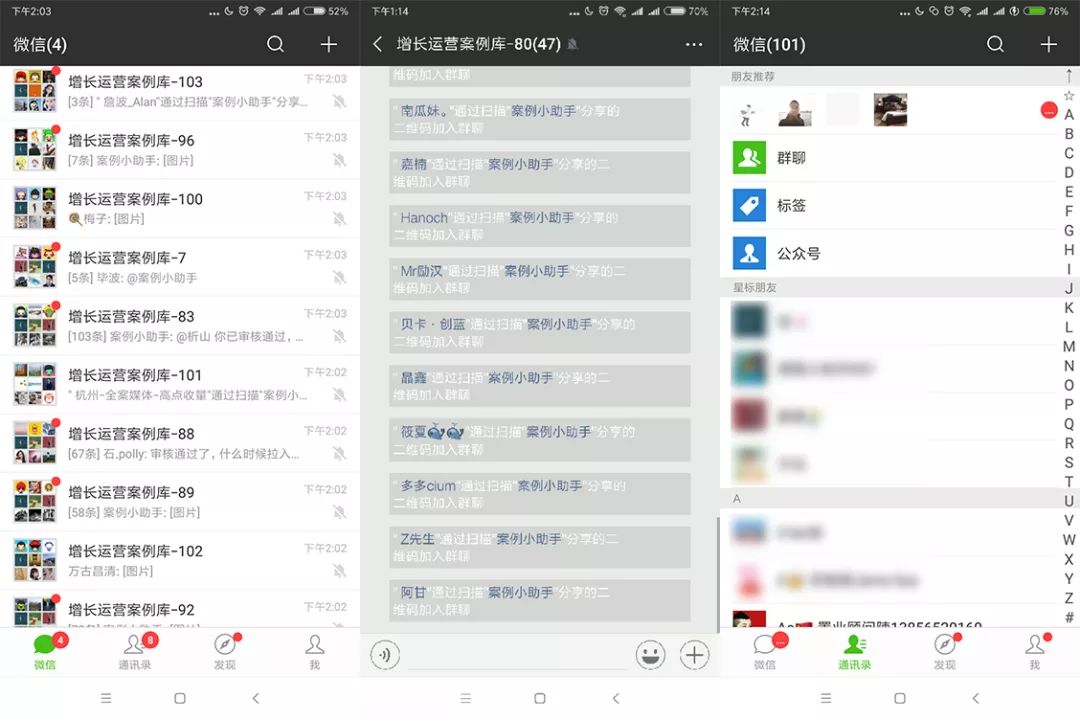This screenshot has height=720, width=1080.
Task: Open 公众号 official accounts entry
Action: (889, 253)
